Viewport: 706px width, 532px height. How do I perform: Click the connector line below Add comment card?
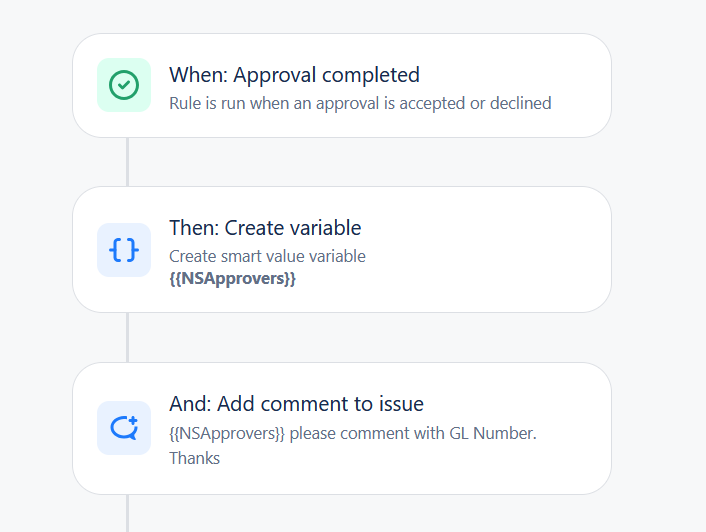click(127, 513)
